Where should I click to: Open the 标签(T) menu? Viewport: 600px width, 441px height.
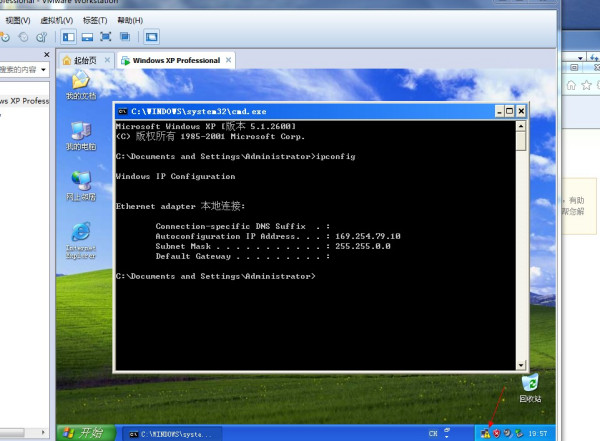point(95,20)
